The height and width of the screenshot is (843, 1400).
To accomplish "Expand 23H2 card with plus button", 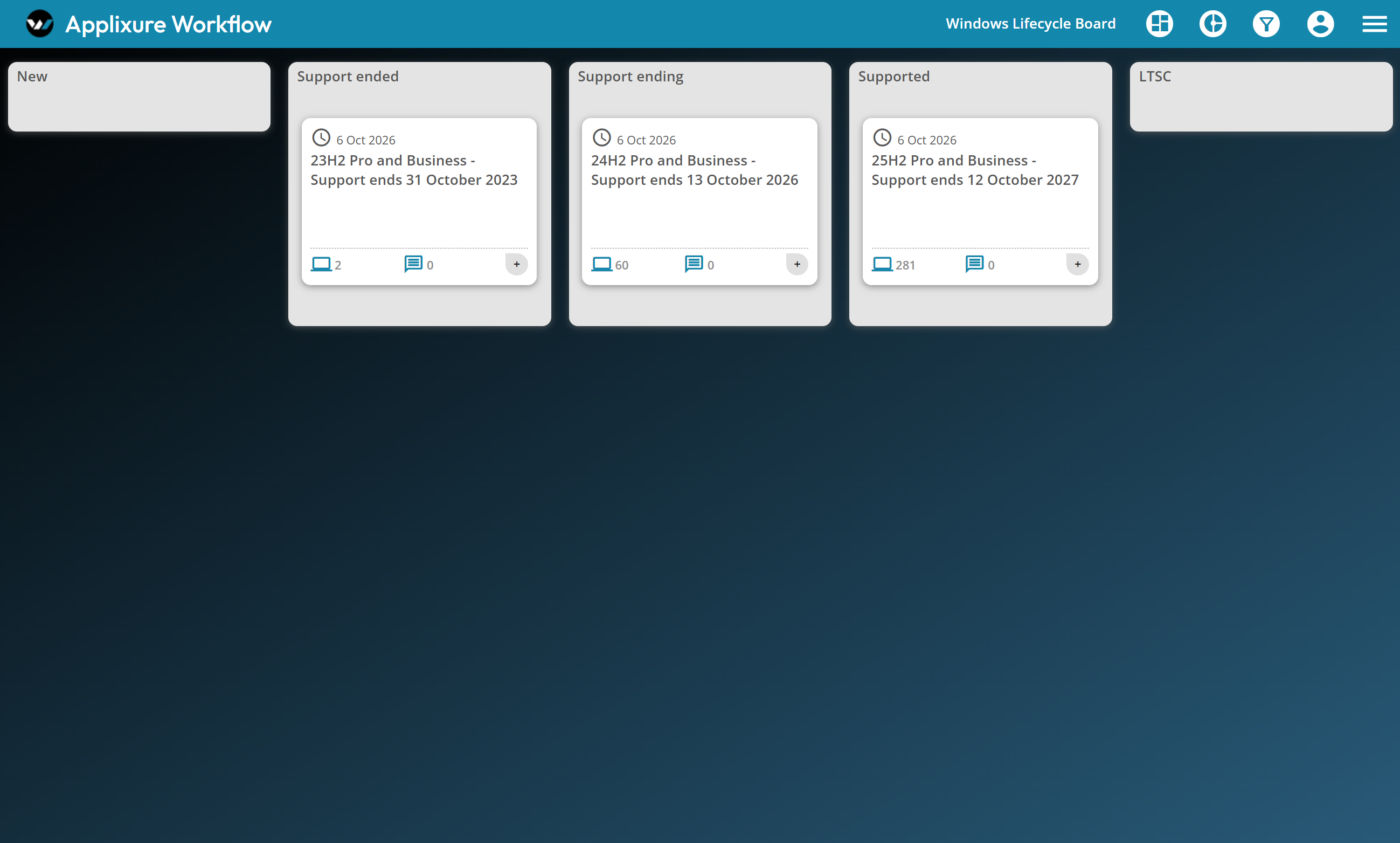I will 516,264.
